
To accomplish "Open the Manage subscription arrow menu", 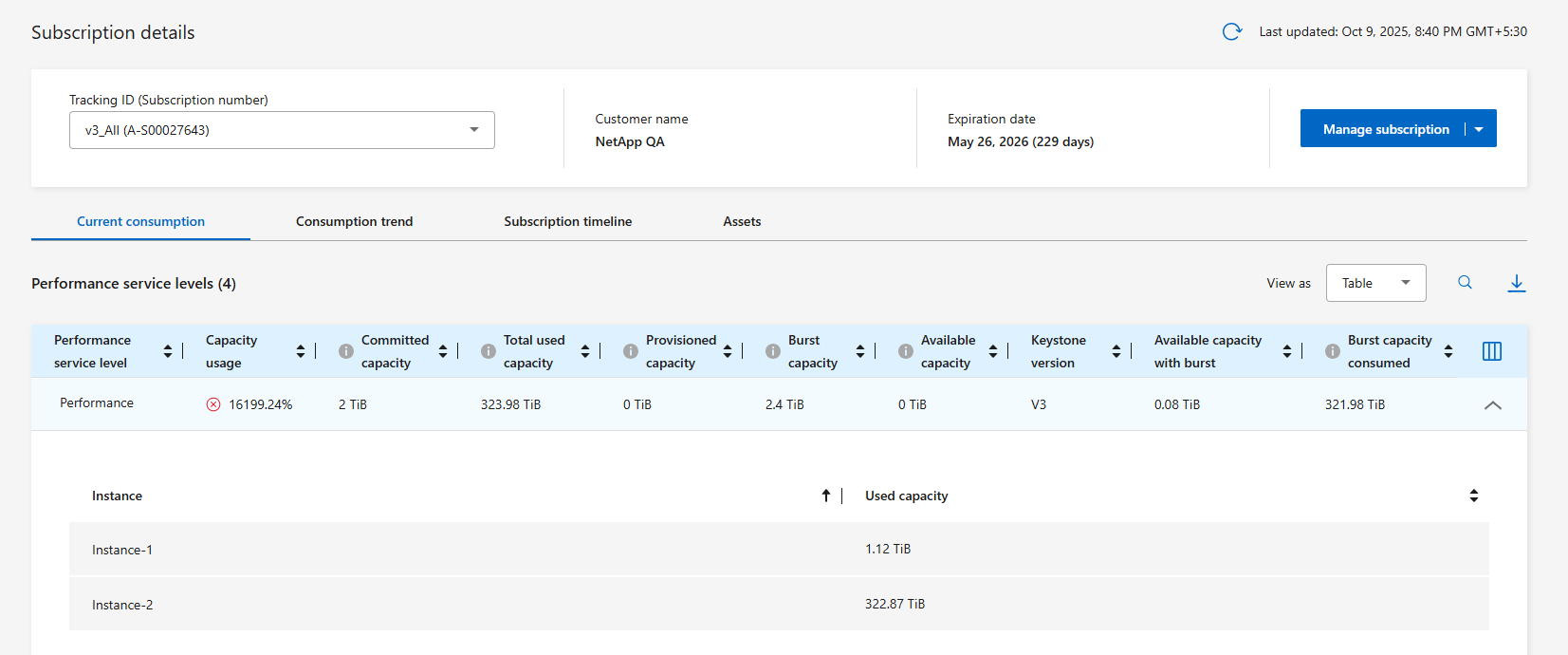I will tap(1479, 129).
